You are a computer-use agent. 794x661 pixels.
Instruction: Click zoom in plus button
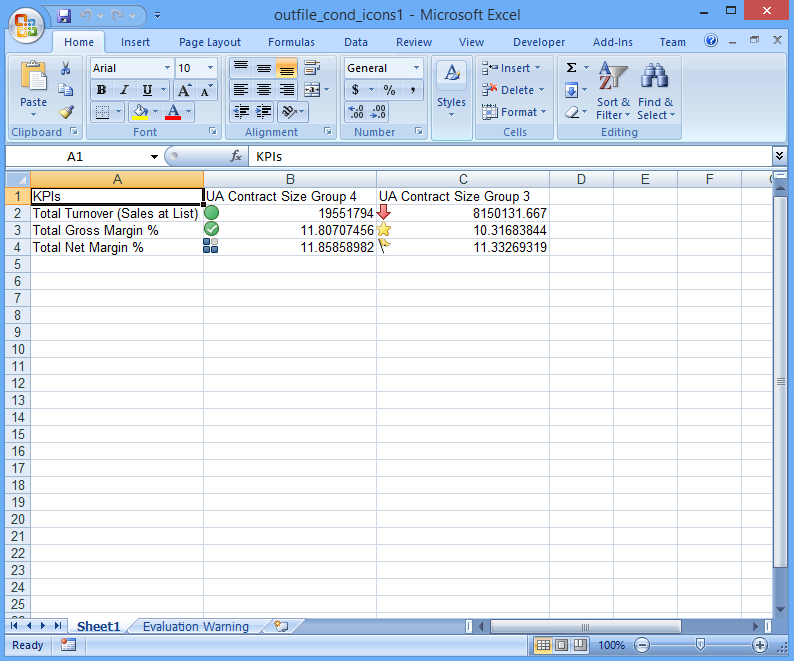click(x=759, y=645)
